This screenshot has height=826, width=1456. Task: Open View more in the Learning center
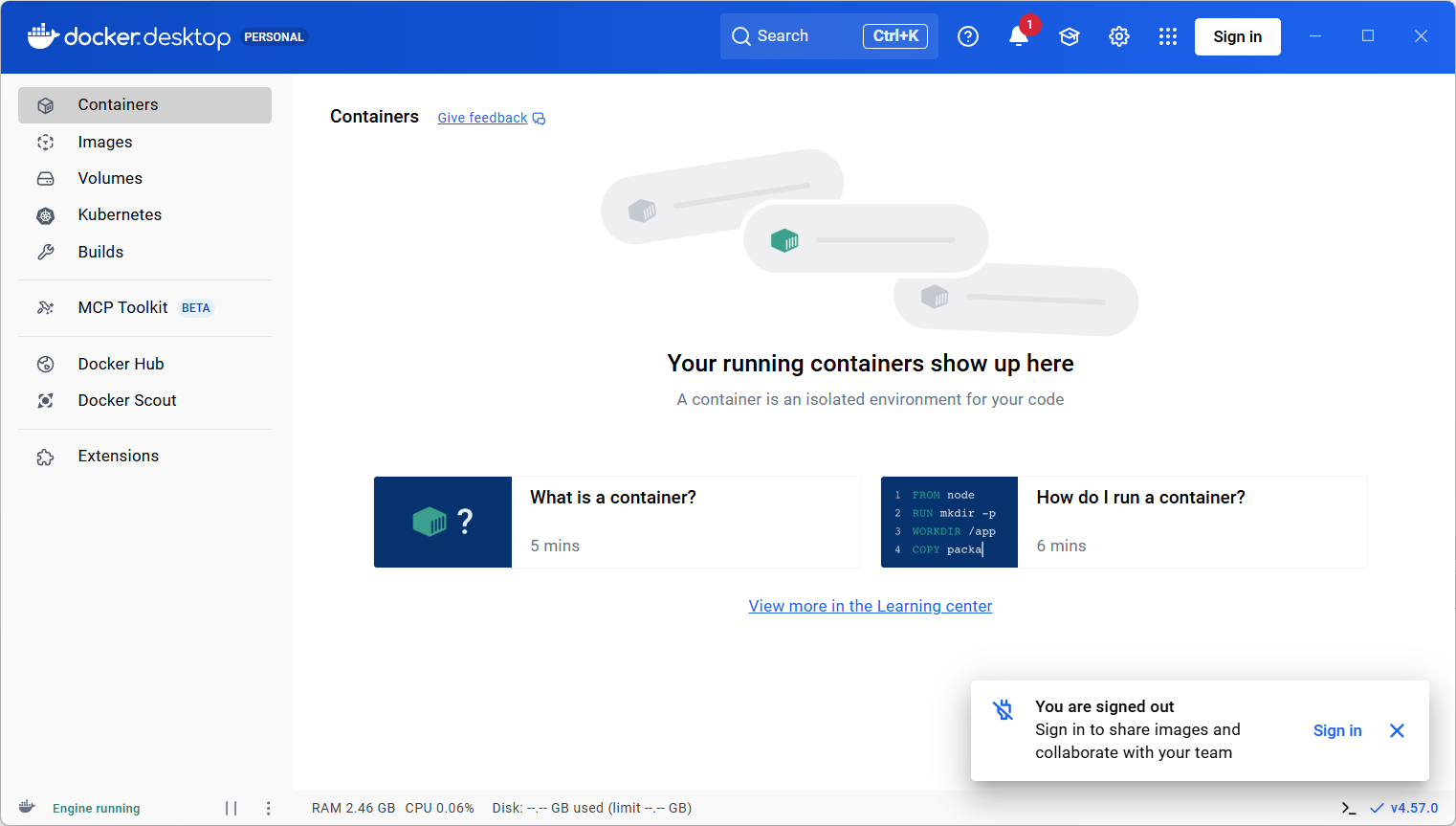pyautogui.click(x=871, y=606)
